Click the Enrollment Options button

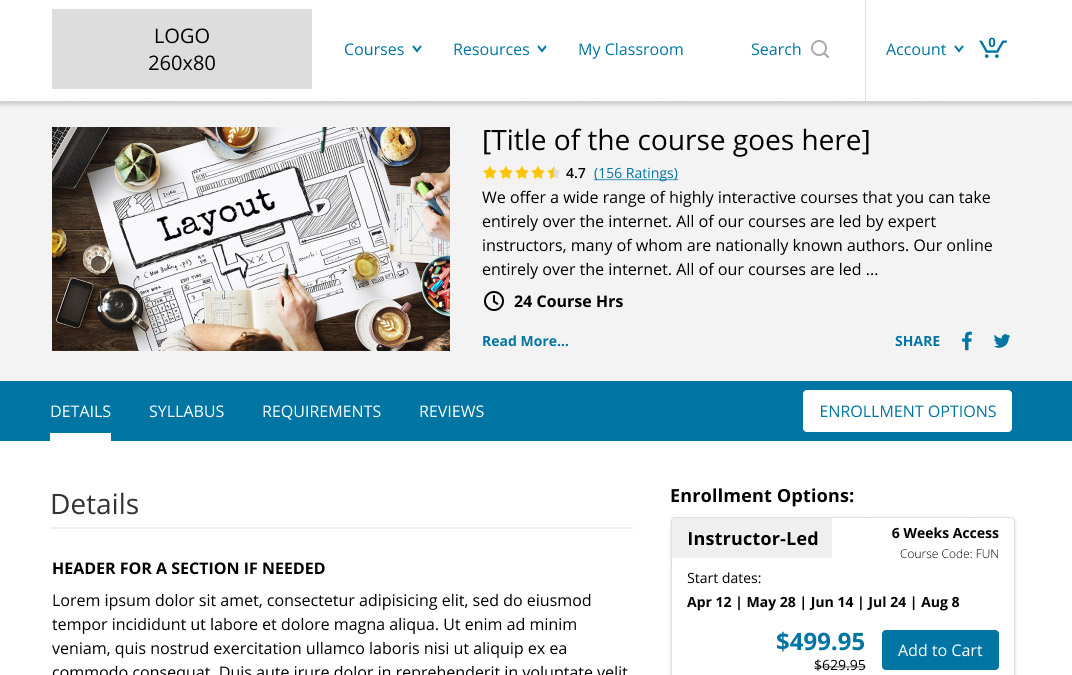pyautogui.click(x=907, y=411)
